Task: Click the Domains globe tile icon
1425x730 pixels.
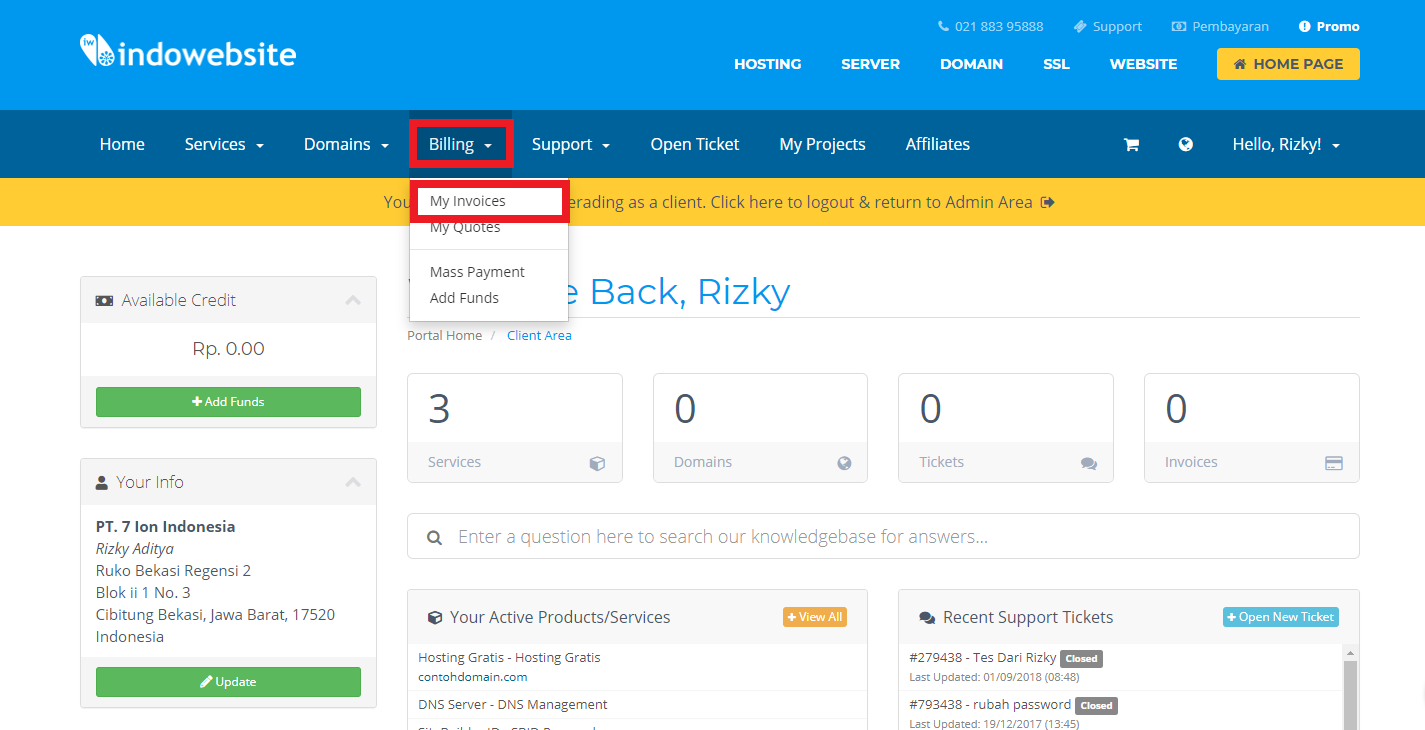Action: pyautogui.click(x=843, y=463)
